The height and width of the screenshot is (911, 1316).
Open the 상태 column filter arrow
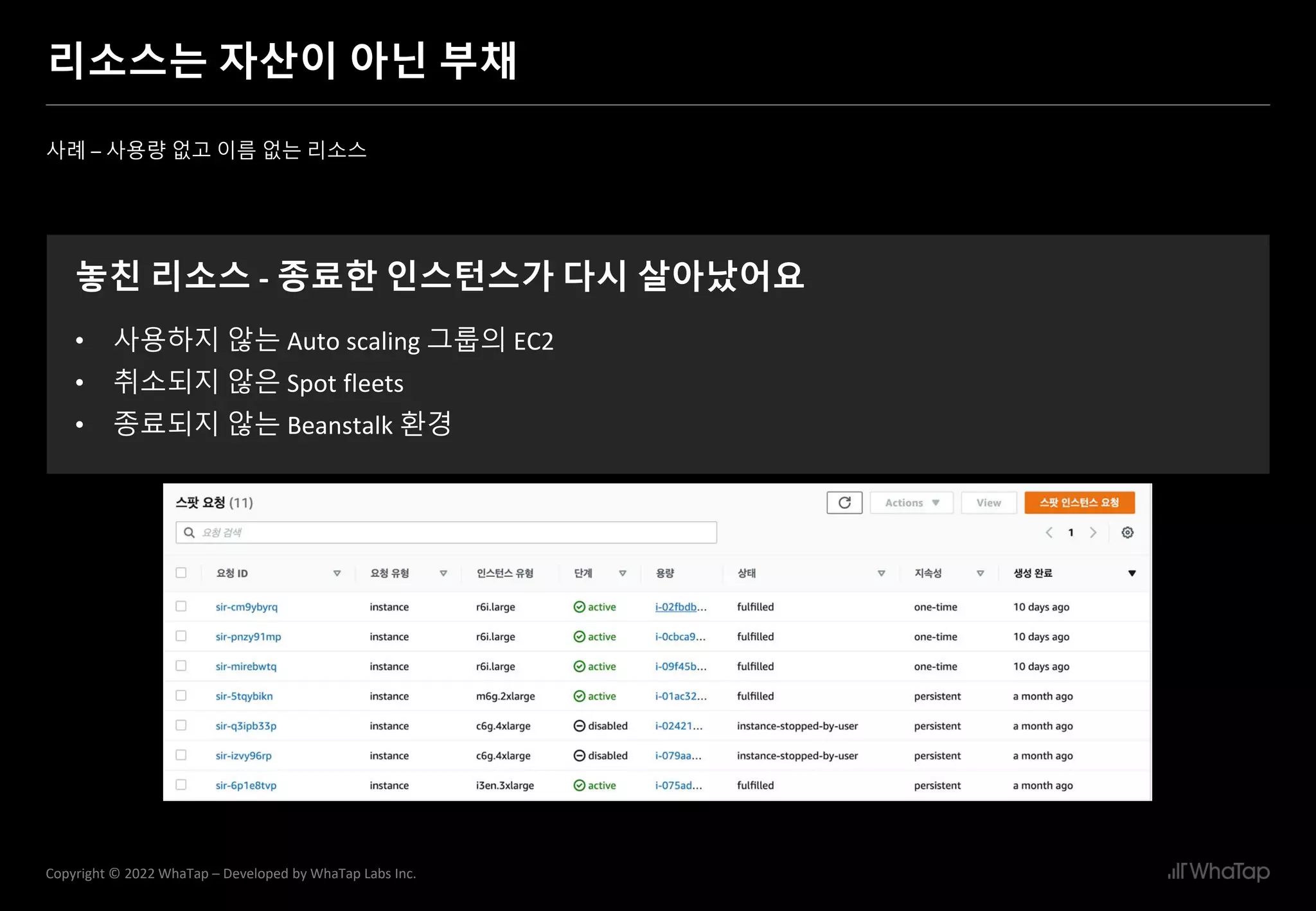point(882,573)
